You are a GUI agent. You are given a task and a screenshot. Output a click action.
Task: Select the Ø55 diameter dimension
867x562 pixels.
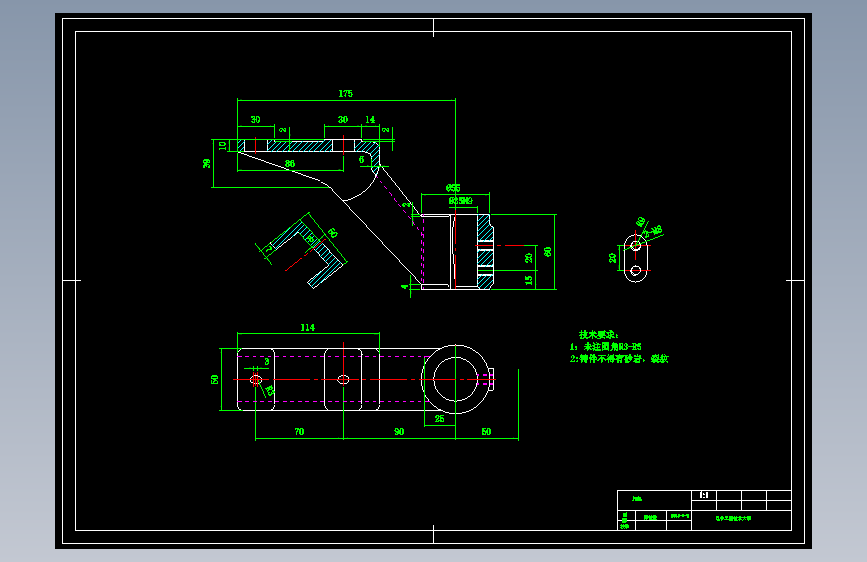coord(453,188)
